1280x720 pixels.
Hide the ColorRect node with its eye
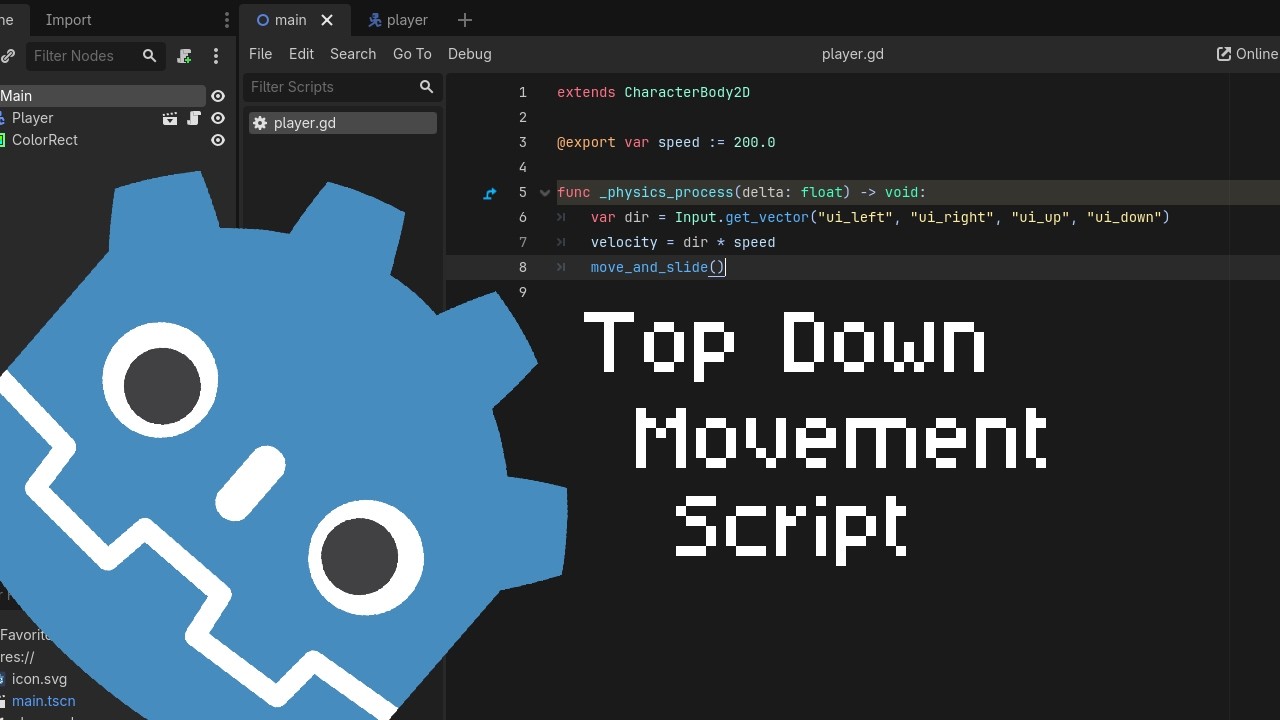coord(218,140)
